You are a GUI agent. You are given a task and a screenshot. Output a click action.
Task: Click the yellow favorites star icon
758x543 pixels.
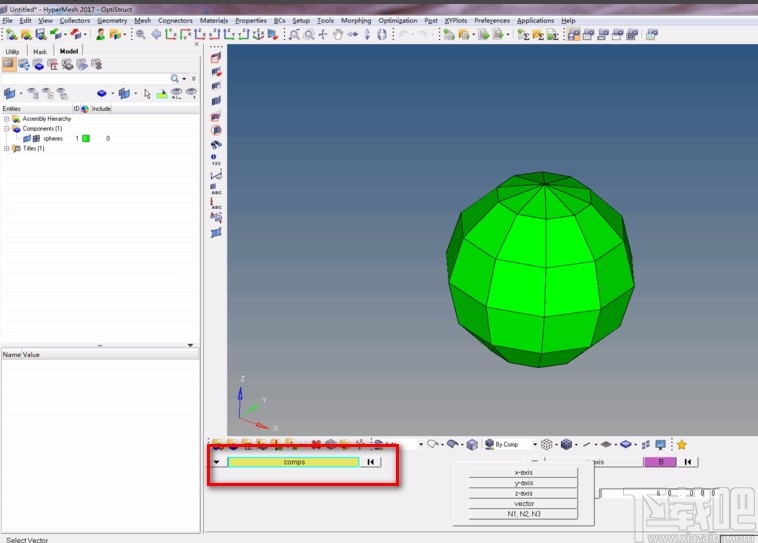[x=682, y=445]
